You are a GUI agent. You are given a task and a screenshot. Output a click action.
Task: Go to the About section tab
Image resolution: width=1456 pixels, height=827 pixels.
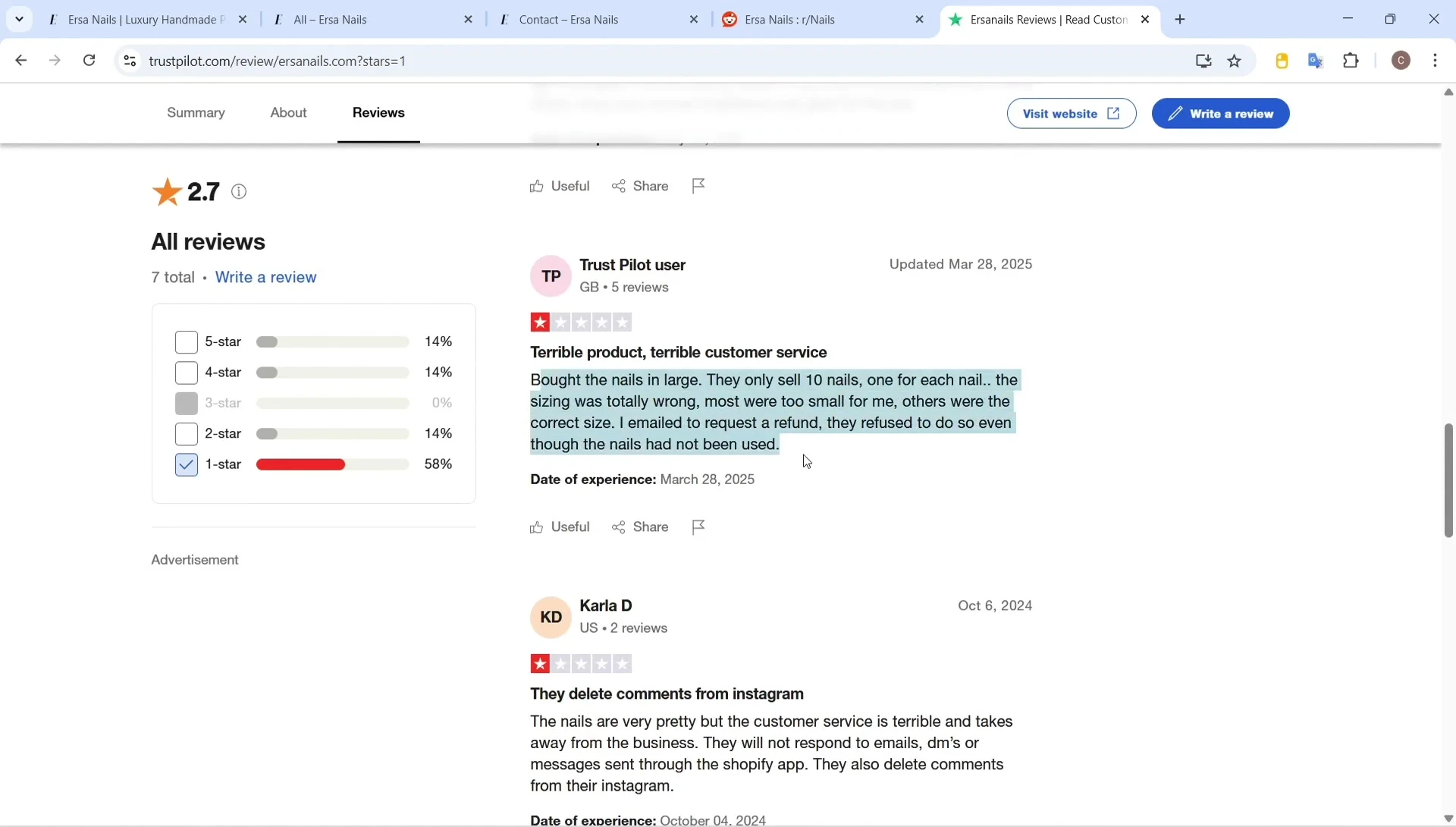289,113
